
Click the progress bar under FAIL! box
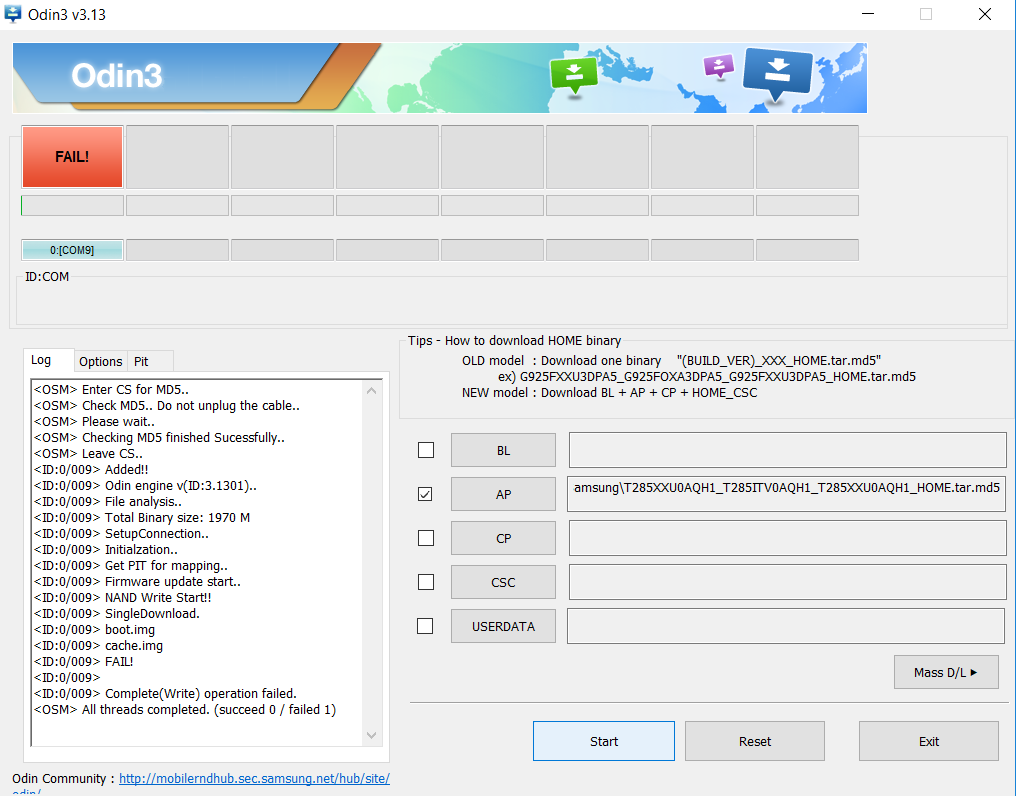point(72,205)
